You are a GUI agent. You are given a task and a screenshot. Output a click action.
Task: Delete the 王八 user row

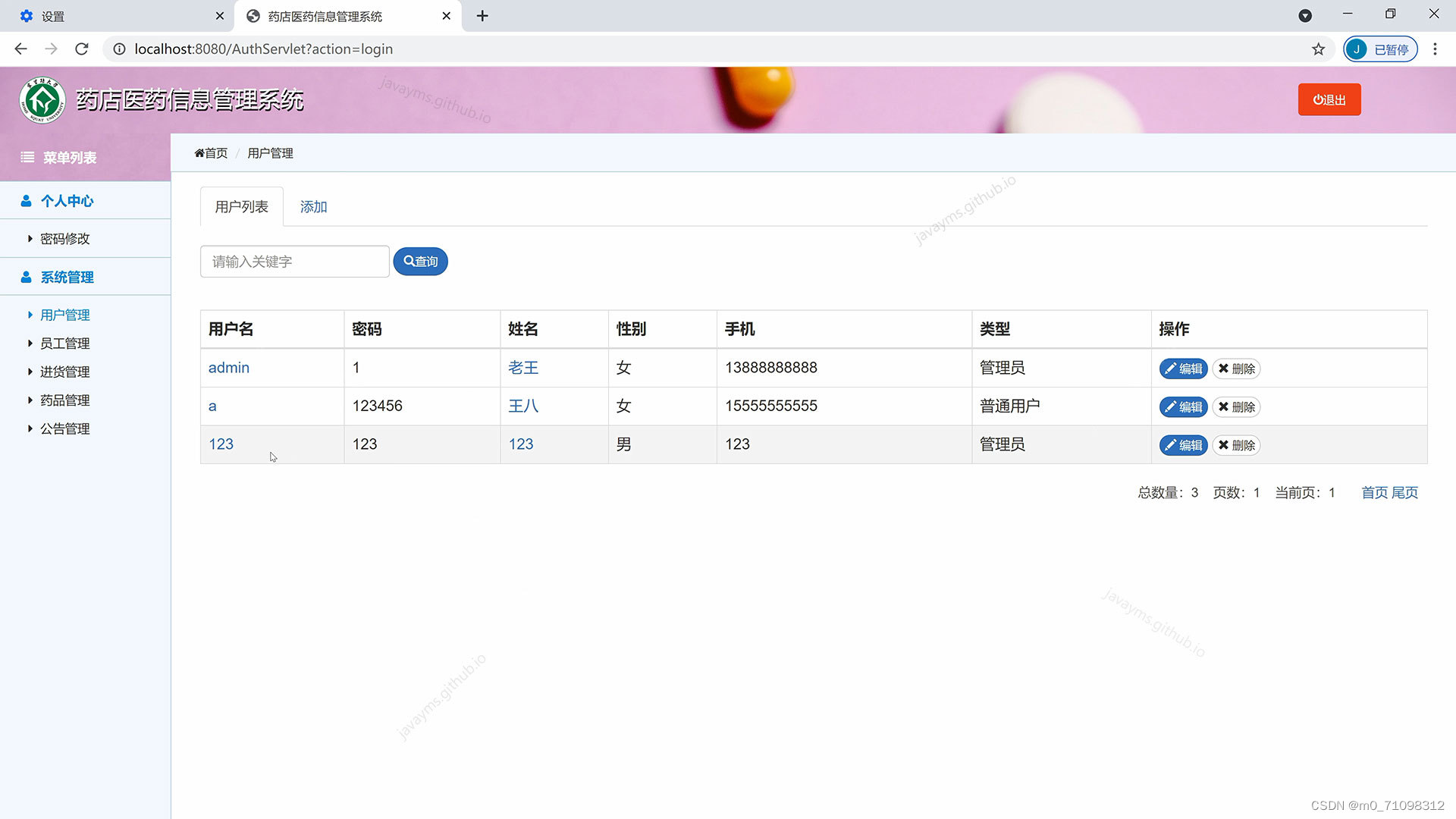click(1236, 407)
